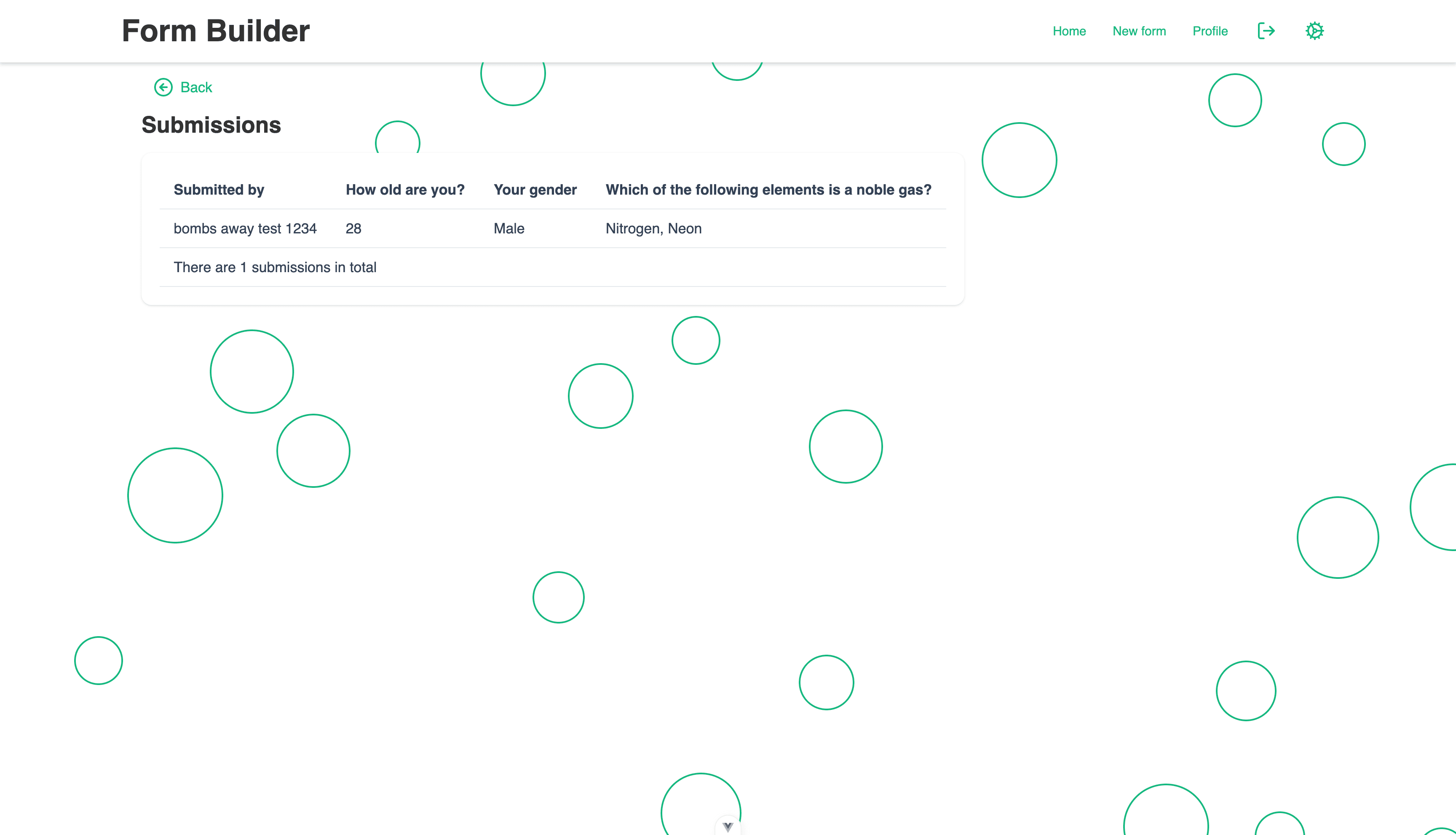Click the 'Your gender' column header
Viewport: 1456px width, 835px height.
[535, 190]
